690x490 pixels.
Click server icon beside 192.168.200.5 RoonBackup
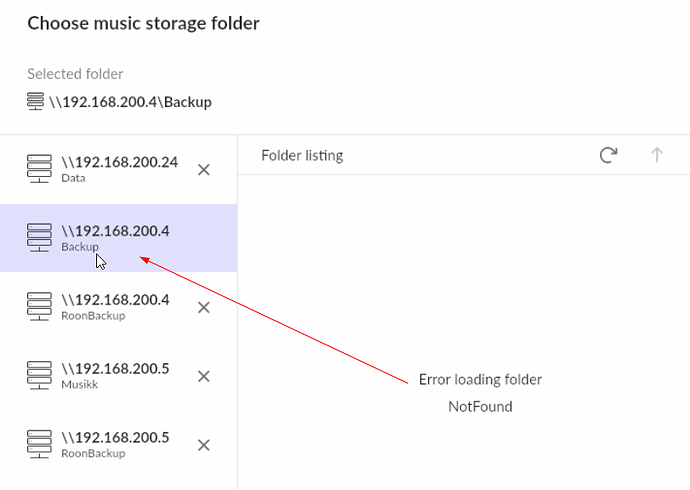pyautogui.click(x=39, y=445)
